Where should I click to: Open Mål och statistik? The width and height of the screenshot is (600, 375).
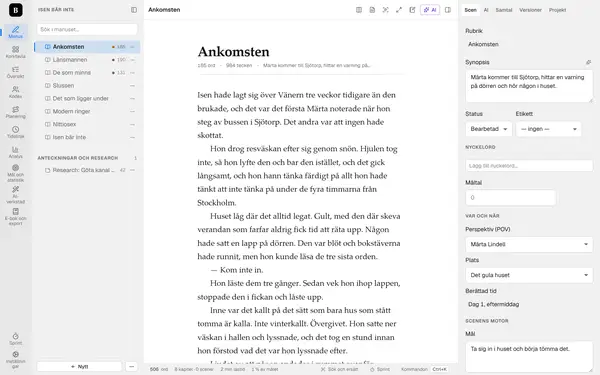click(x=16, y=173)
